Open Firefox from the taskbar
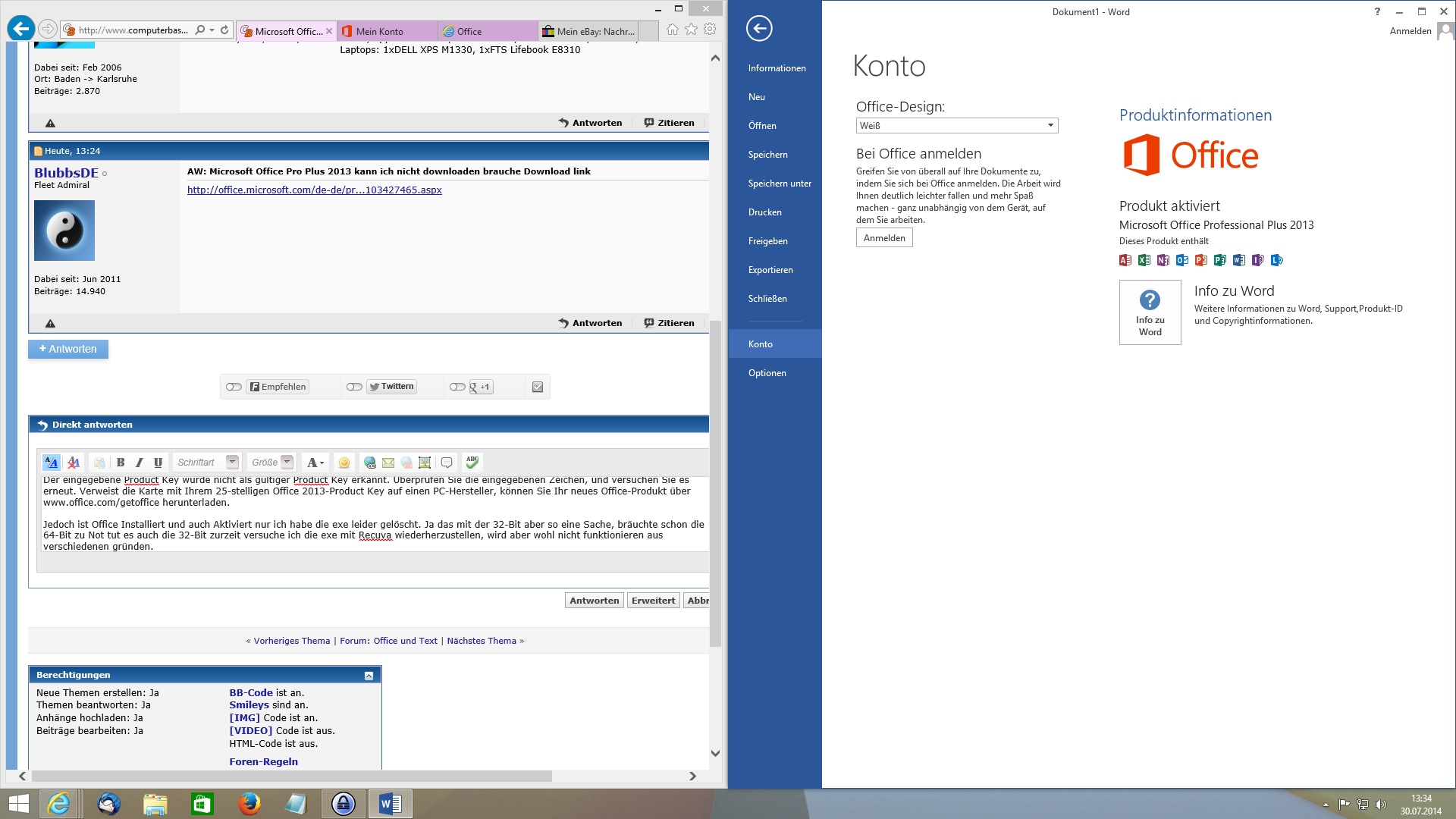1456x819 pixels. click(249, 804)
